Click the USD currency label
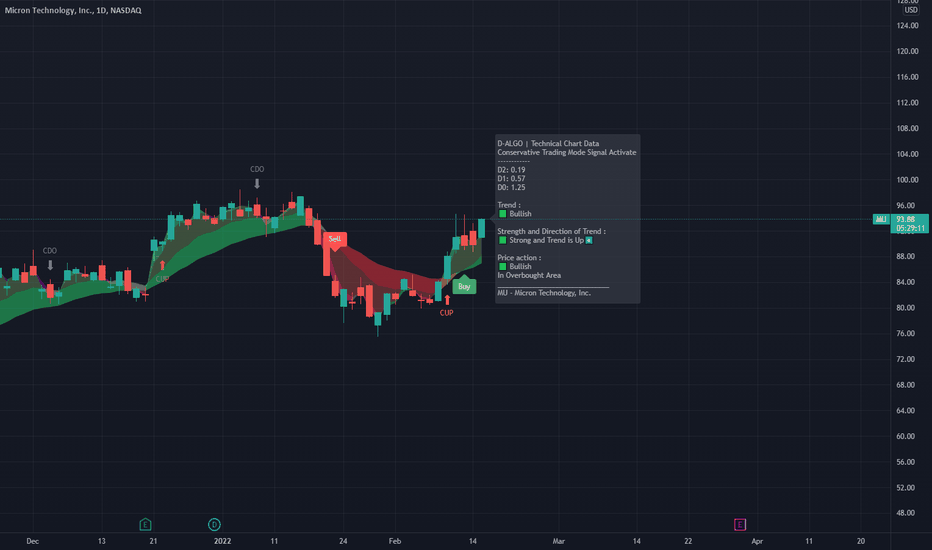932x550 pixels. [911, 10]
